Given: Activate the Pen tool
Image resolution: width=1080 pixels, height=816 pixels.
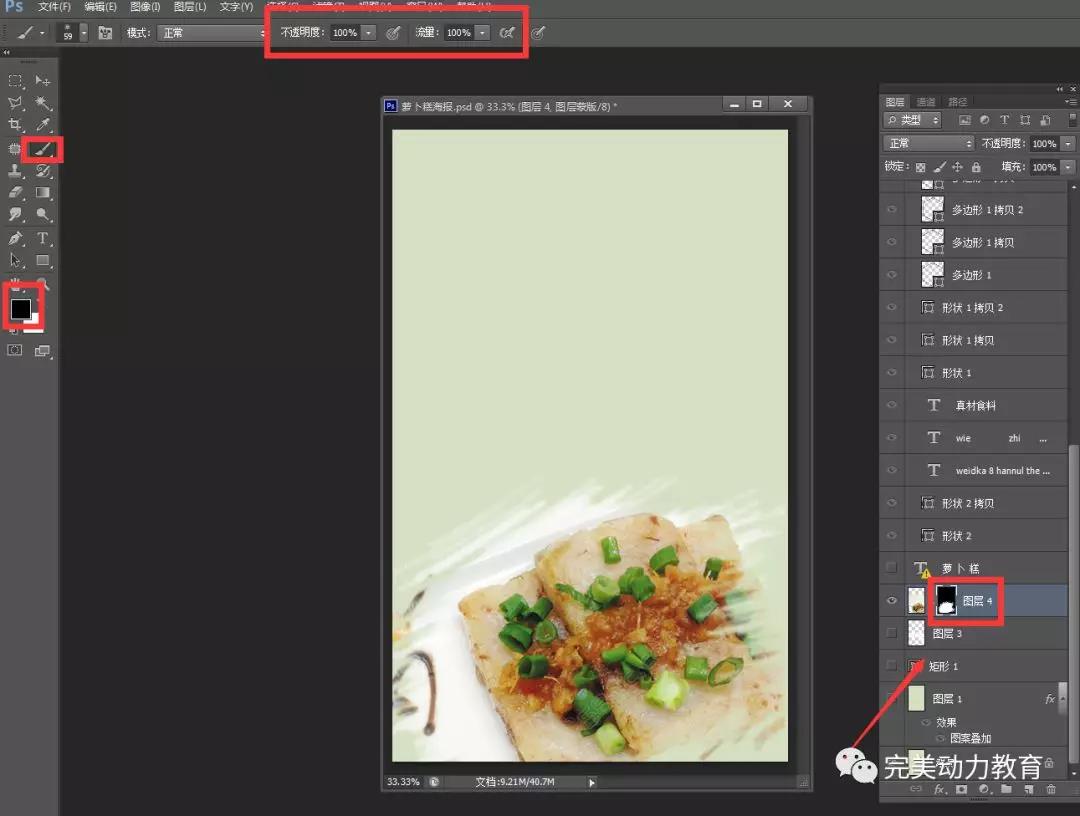Looking at the screenshot, I should 16,238.
